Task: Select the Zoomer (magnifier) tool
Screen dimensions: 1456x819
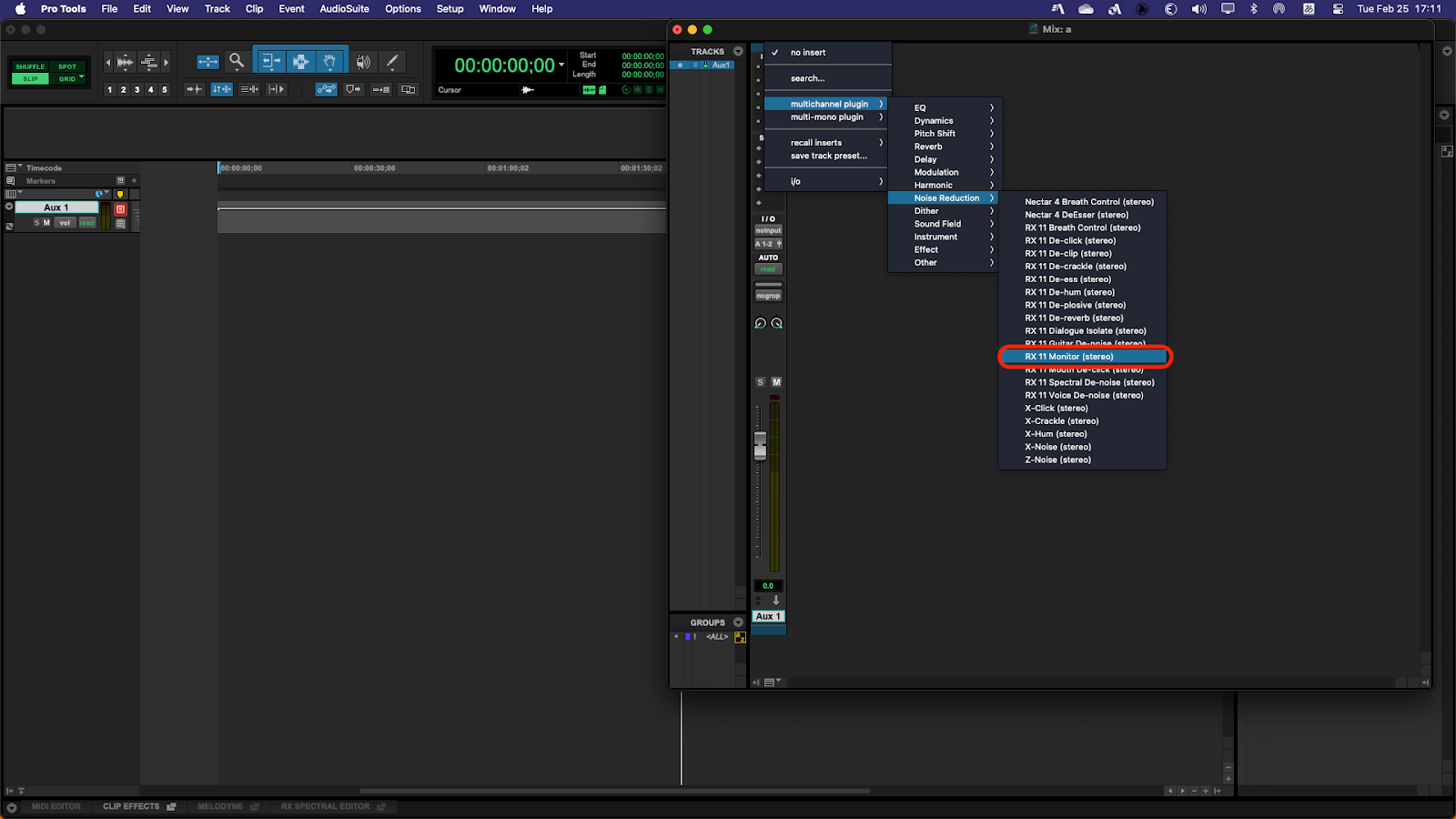Action: point(237,62)
